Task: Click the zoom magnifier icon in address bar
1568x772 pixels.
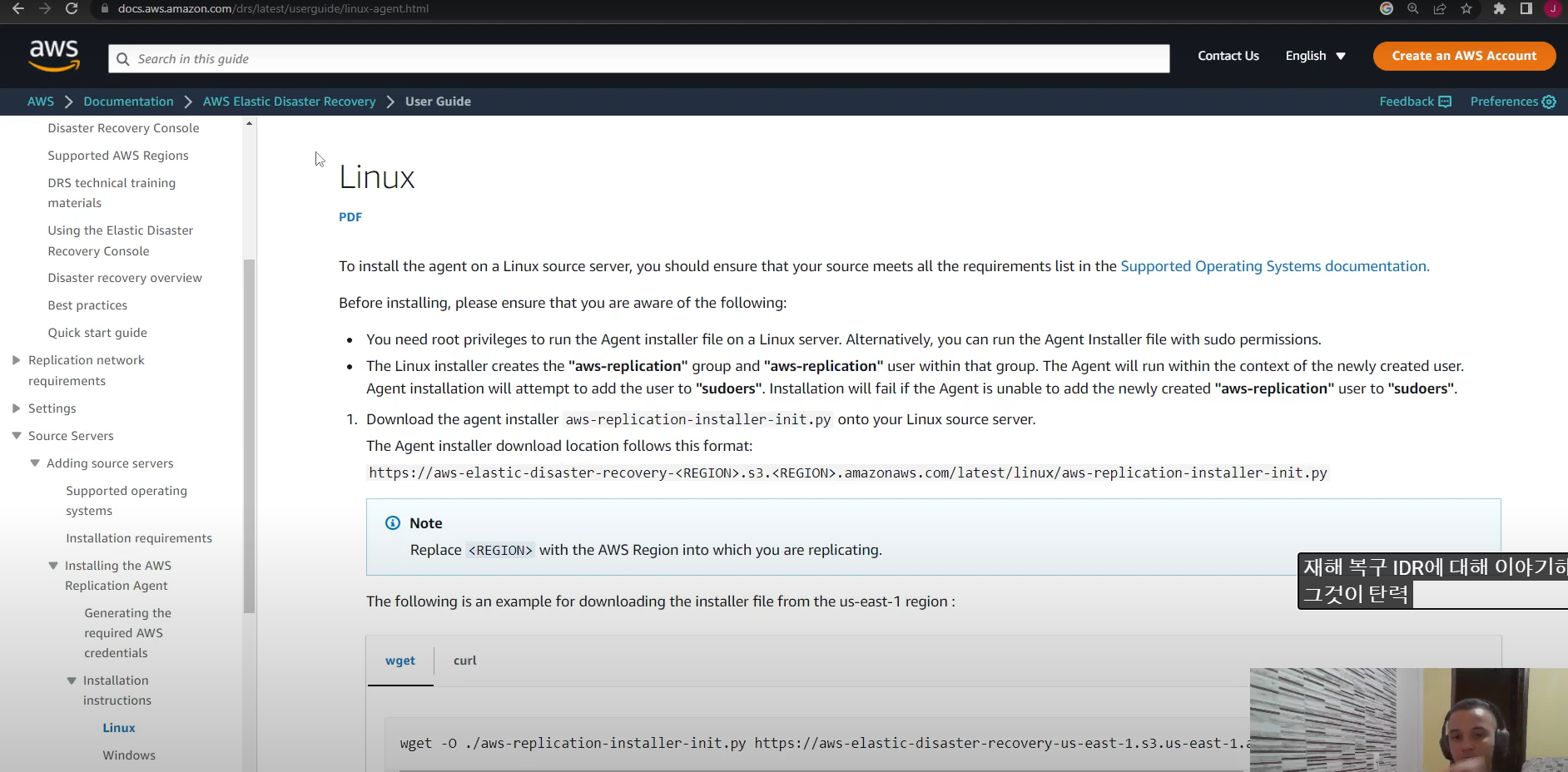Action: (x=1413, y=8)
